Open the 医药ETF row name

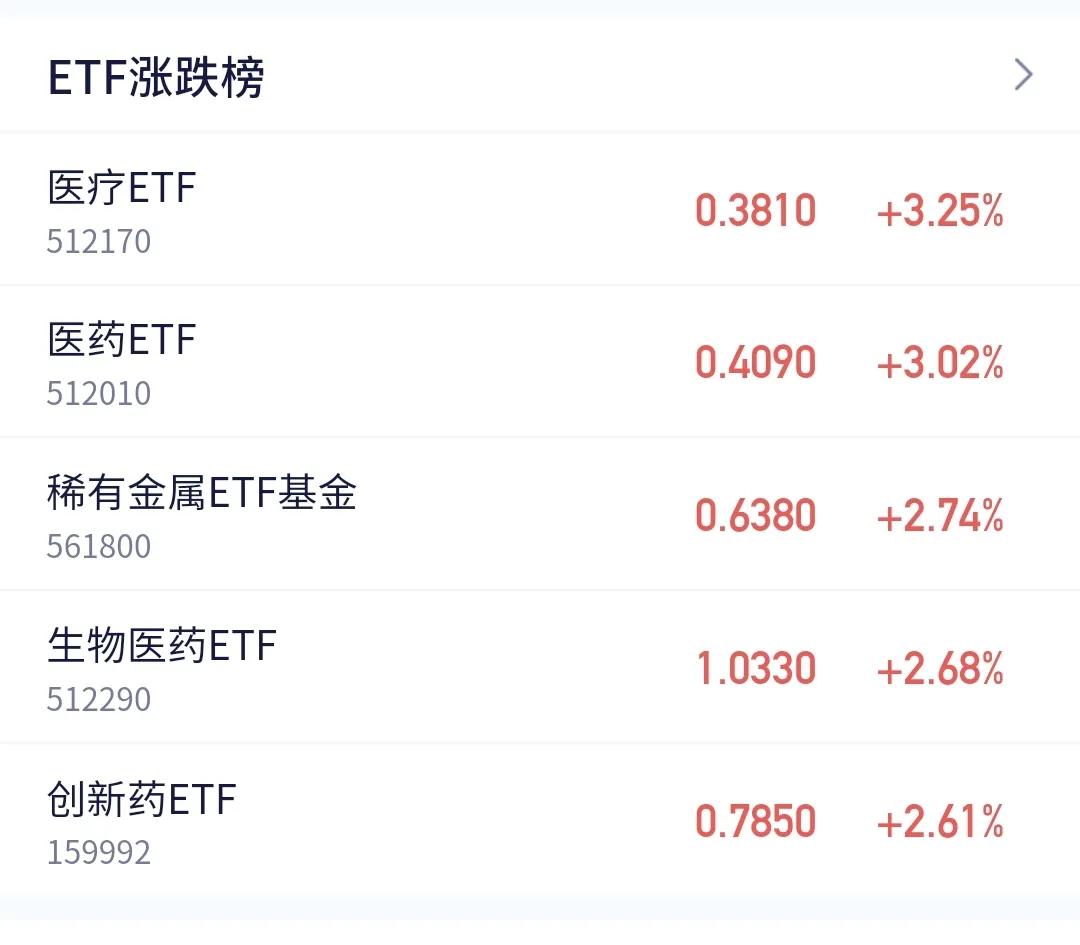pyautogui.click(x=122, y=340)
